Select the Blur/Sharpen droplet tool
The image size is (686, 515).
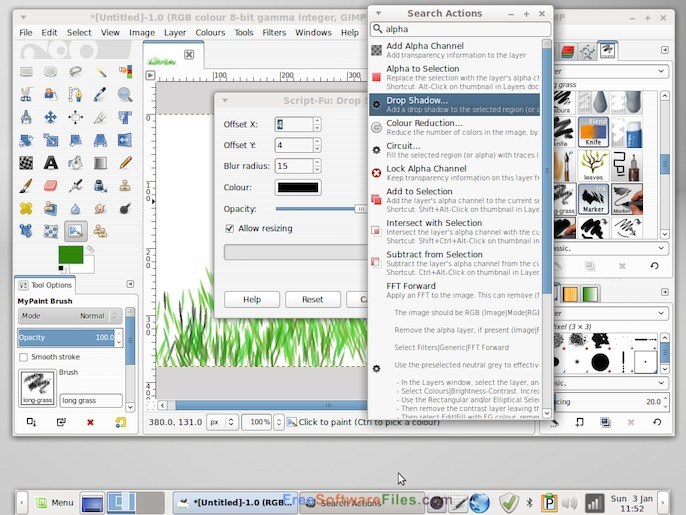coord(75,208)
